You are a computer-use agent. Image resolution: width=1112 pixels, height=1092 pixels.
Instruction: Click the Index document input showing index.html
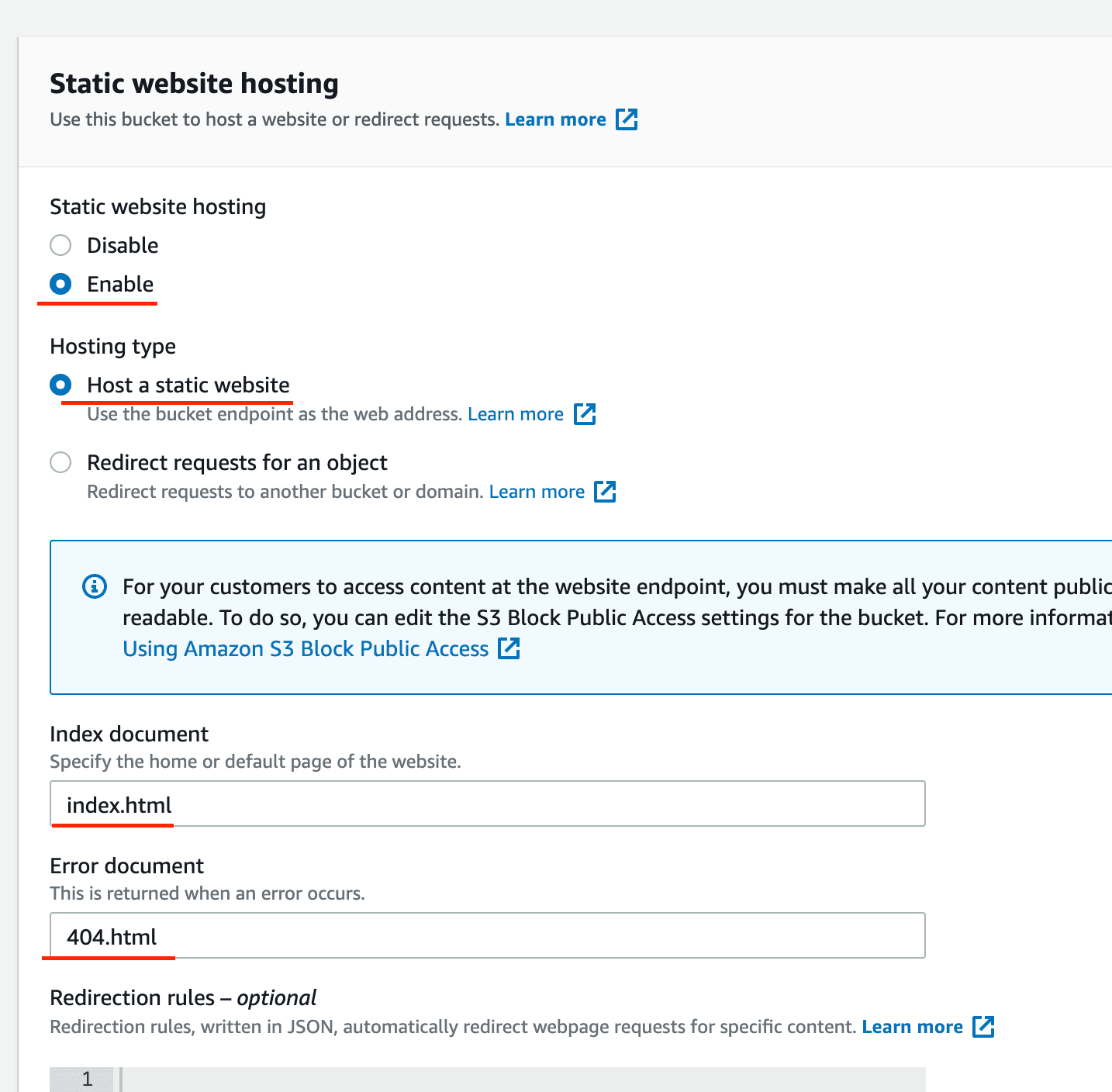pyautogui.click(x=488, y=804)
